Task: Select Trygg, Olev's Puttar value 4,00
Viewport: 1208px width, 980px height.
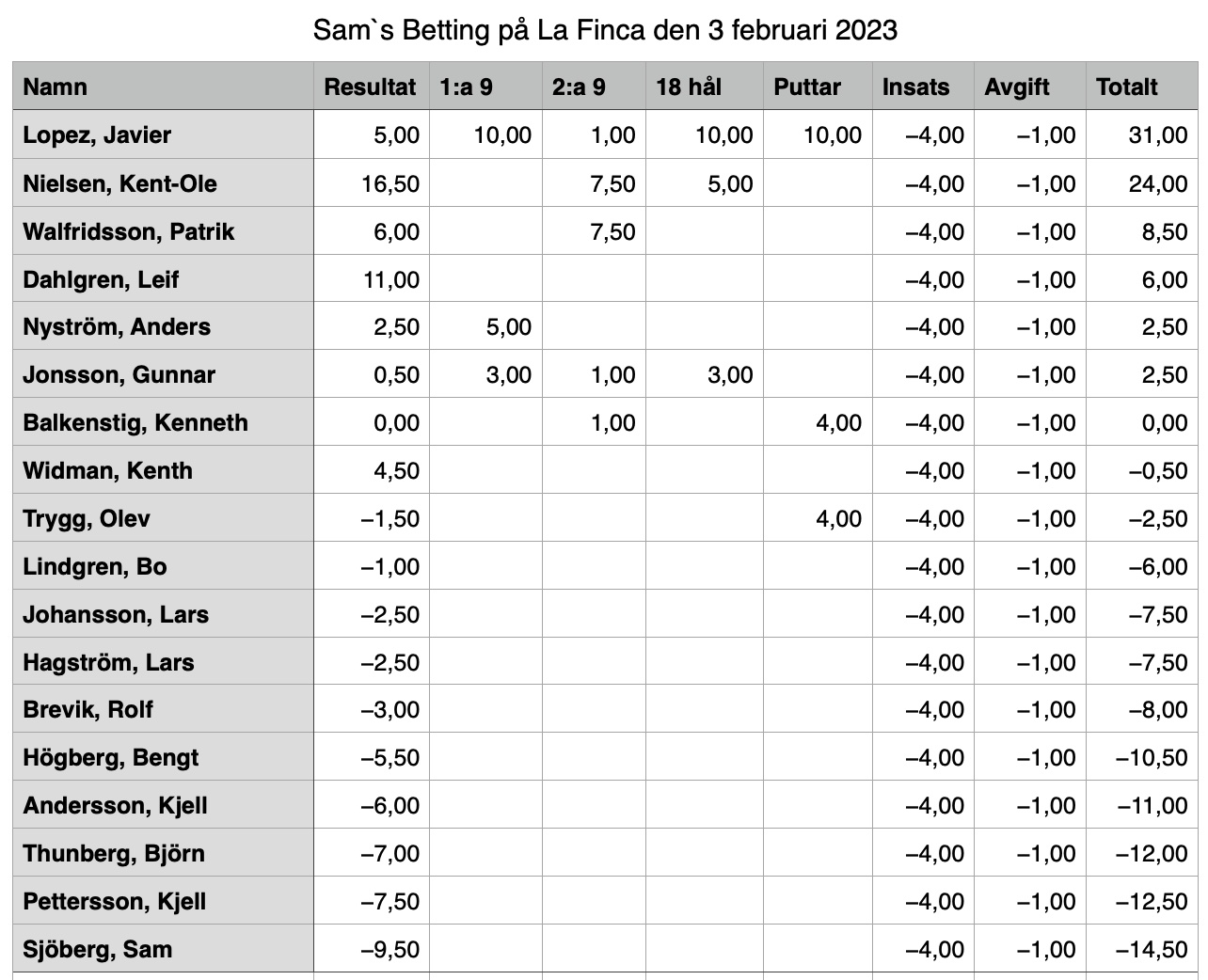Action: 818,518
